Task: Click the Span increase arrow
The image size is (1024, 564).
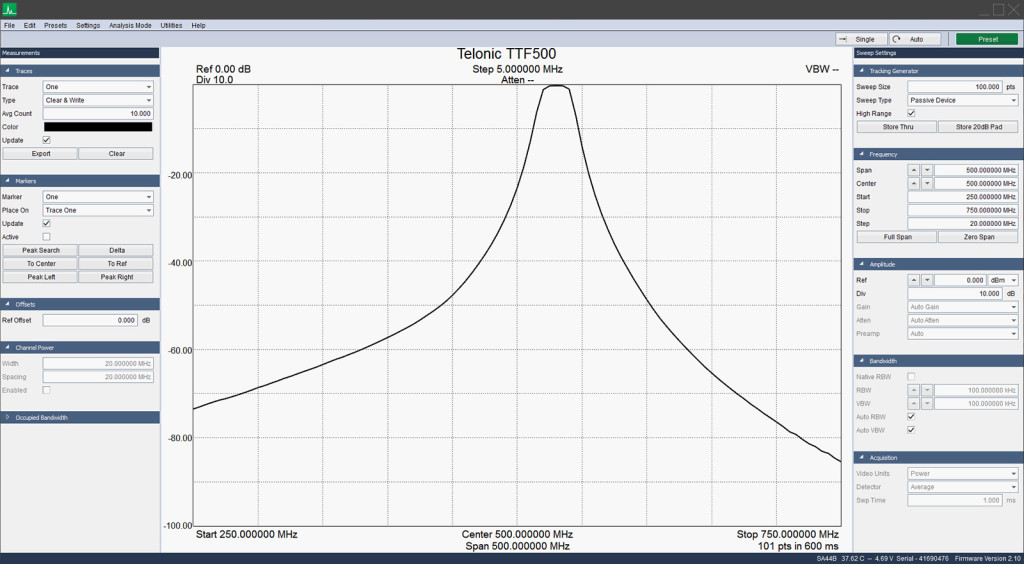Action: [913, 170]
